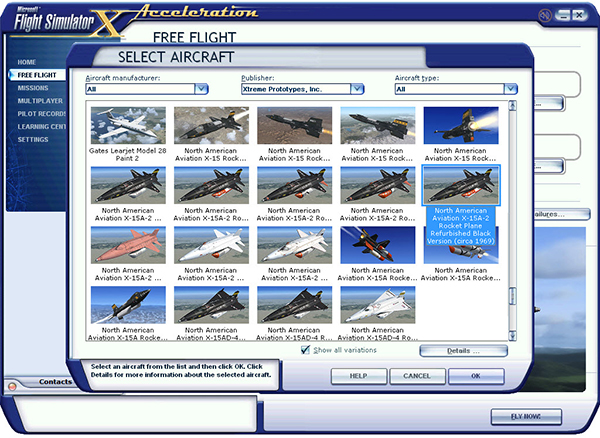The height and width of the screenshot is (438, 600).
Task: Choose the white X-15AD-4 delta wing aircraft
Action: click(378, 305)
